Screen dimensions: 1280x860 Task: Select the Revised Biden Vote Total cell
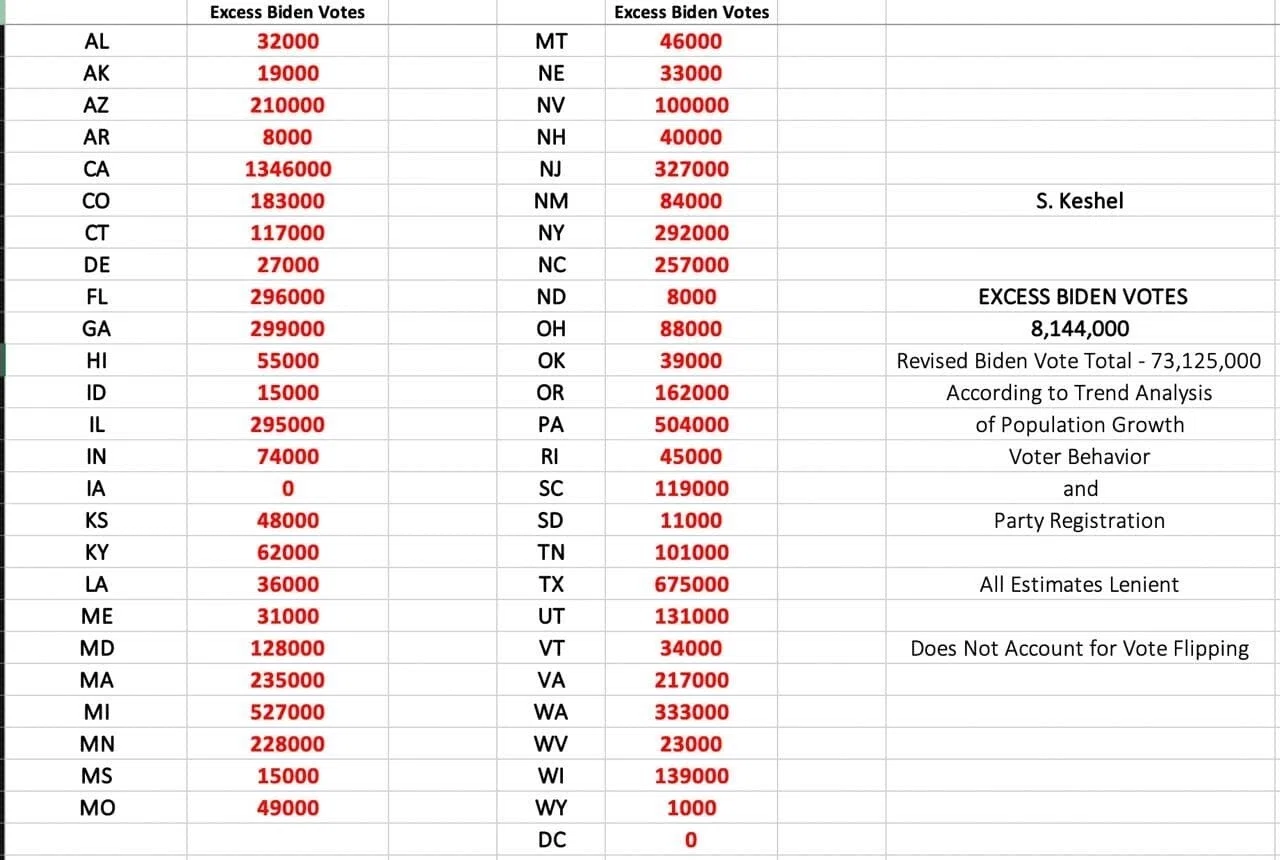[1080, 361]
